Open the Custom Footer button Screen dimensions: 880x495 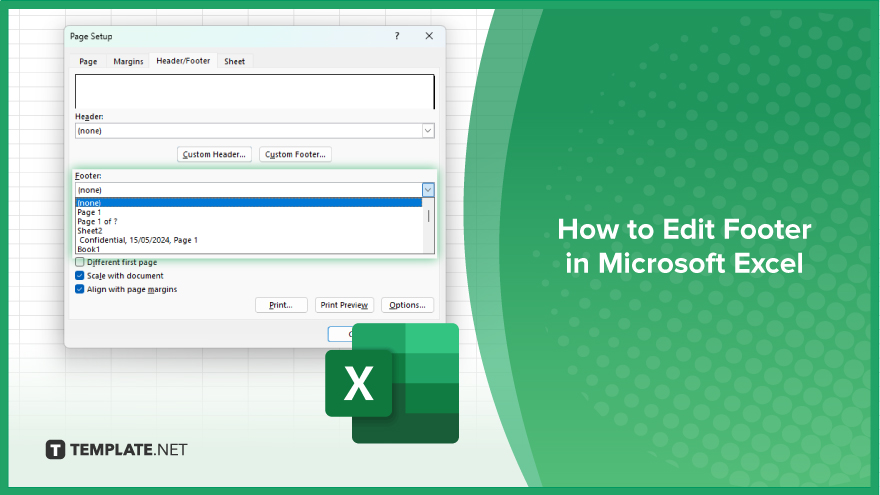(295, 154)
